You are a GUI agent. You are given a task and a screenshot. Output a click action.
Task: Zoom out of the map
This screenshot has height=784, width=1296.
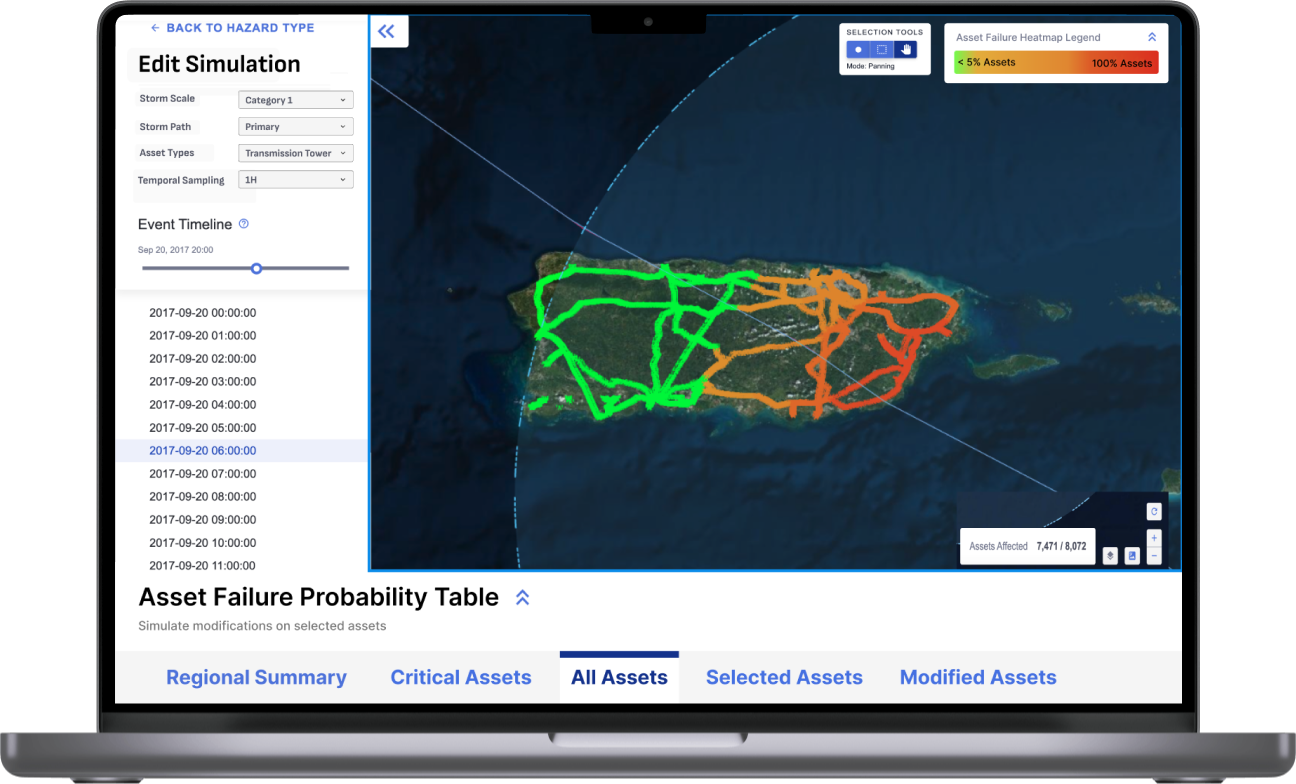tap(1154, 555)
